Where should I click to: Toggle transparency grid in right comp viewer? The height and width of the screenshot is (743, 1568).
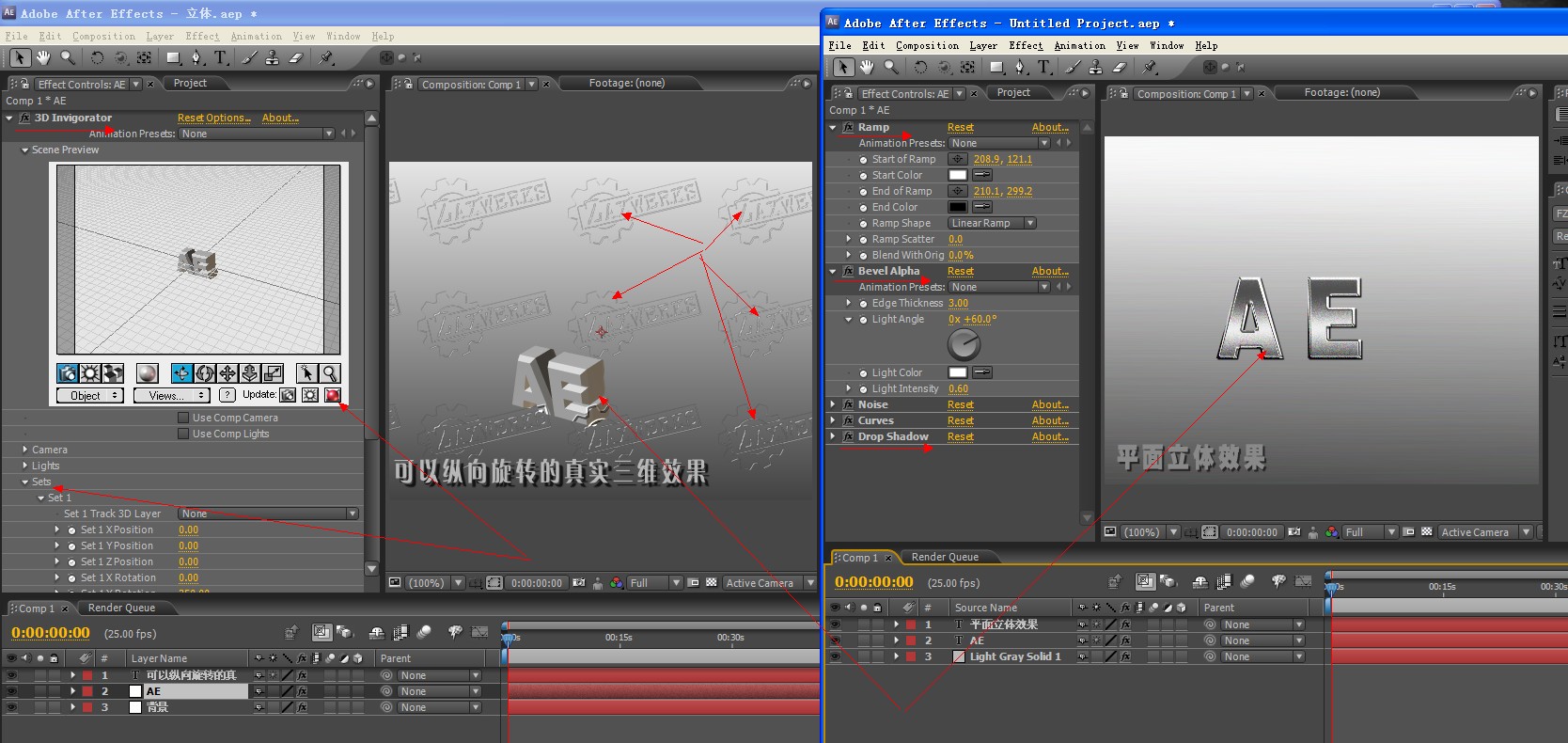(1427, 531)
